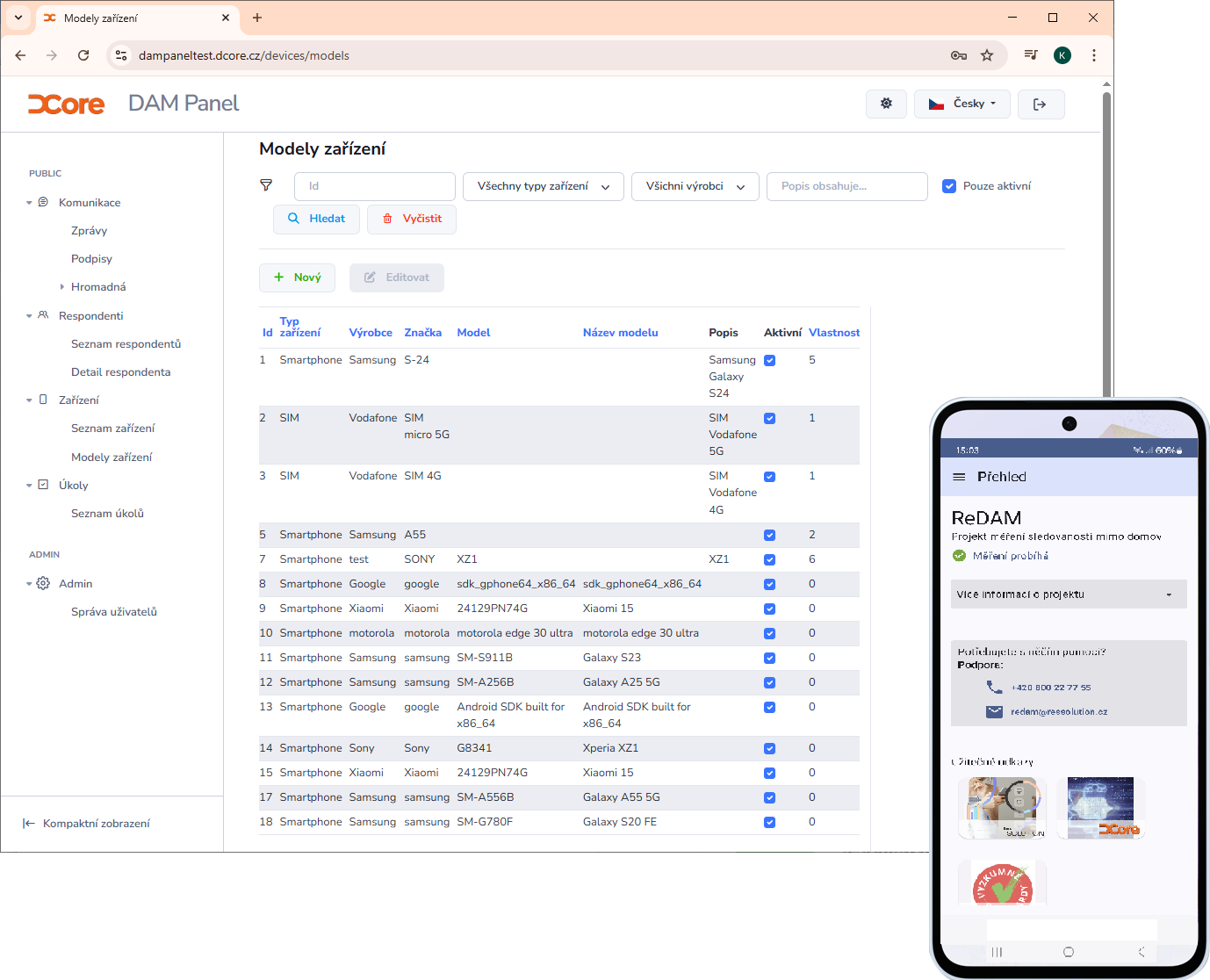Click the browser address bar URL
1210x980 pixels.
tap(244, 55)
